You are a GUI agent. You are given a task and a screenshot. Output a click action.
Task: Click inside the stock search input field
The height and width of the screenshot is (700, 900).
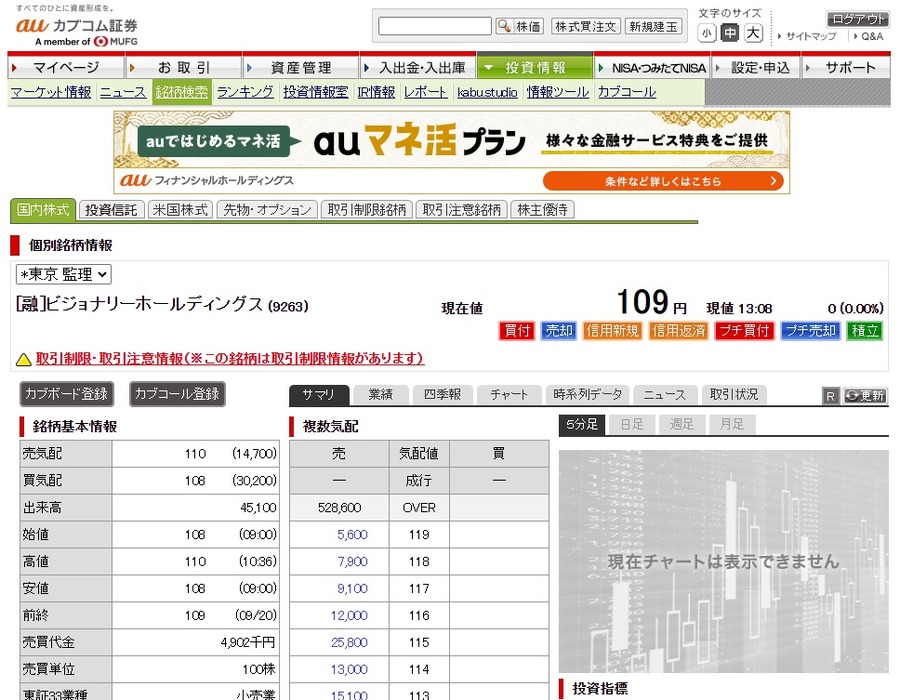point(432,25)
